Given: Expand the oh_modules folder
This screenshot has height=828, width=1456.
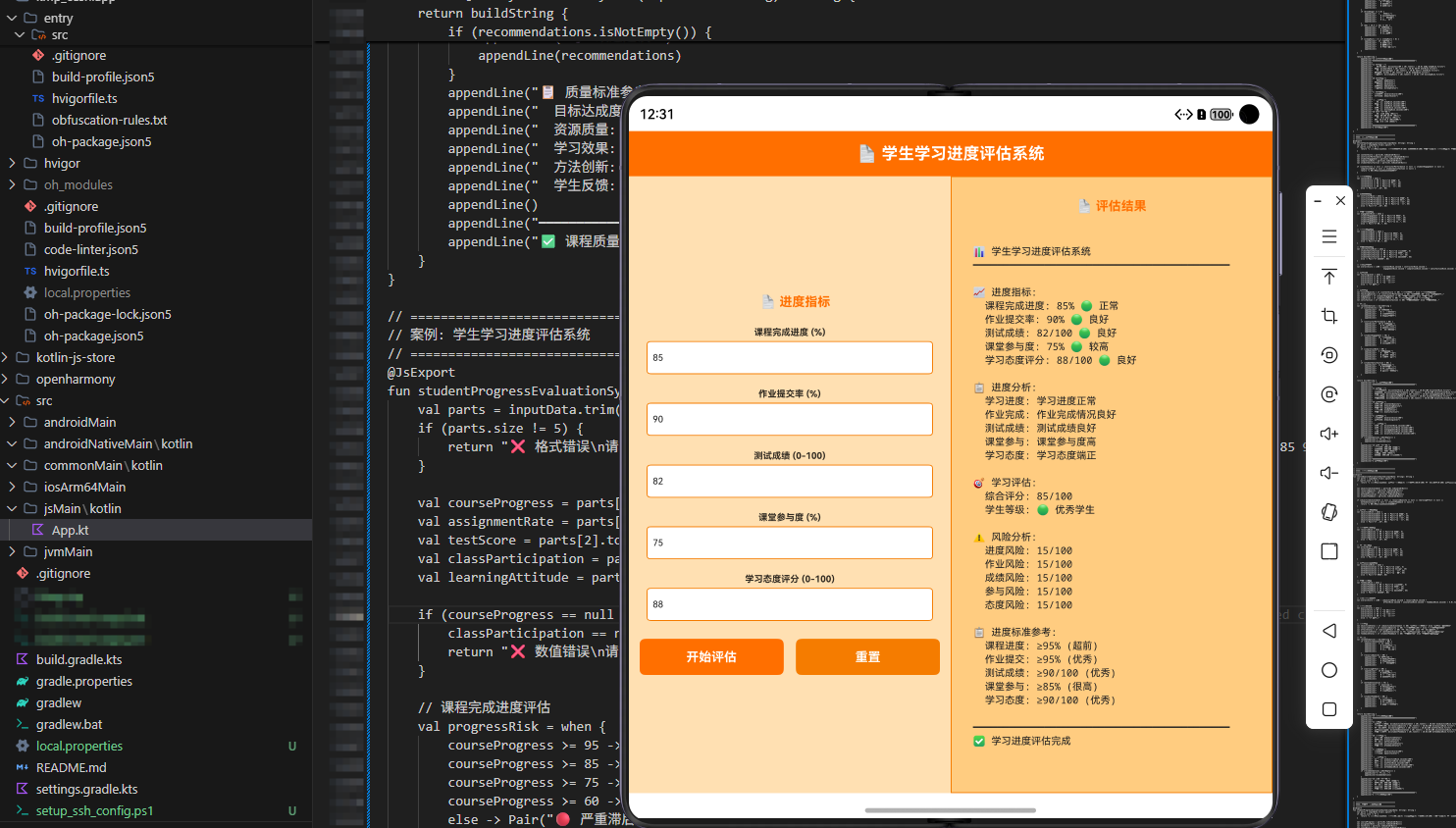Looking at the screenshot, I should coord(12,184).
